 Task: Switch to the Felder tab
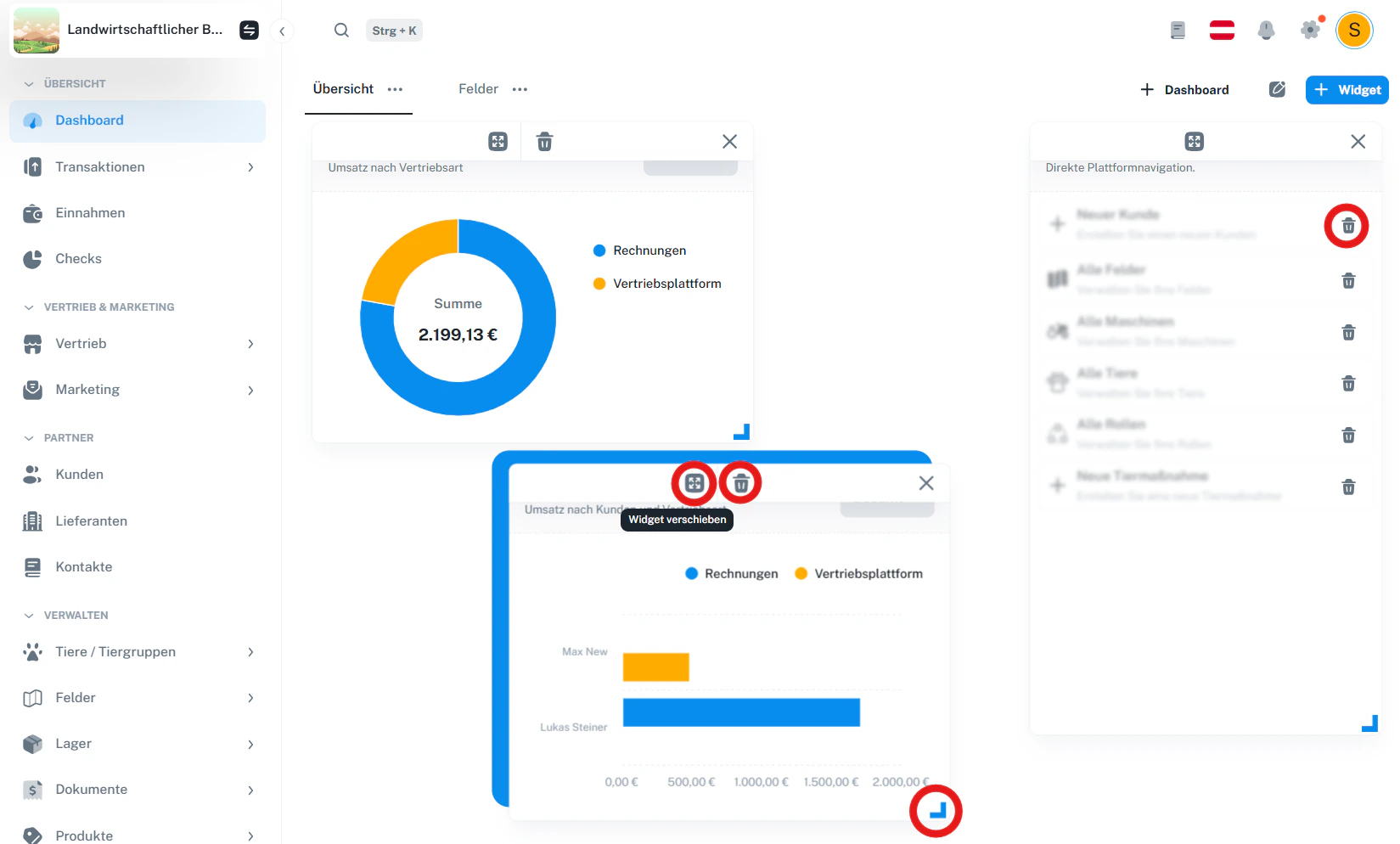[x=478, y=88]
